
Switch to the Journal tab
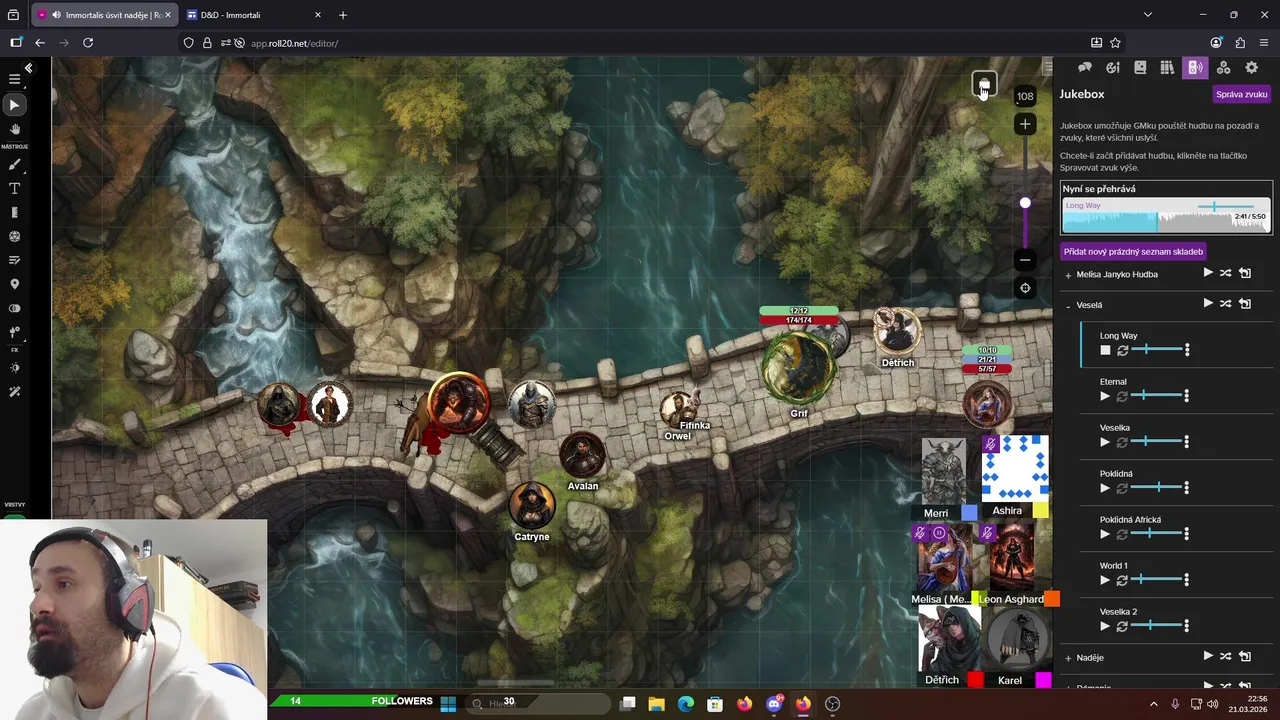[x=1140, y=68]
